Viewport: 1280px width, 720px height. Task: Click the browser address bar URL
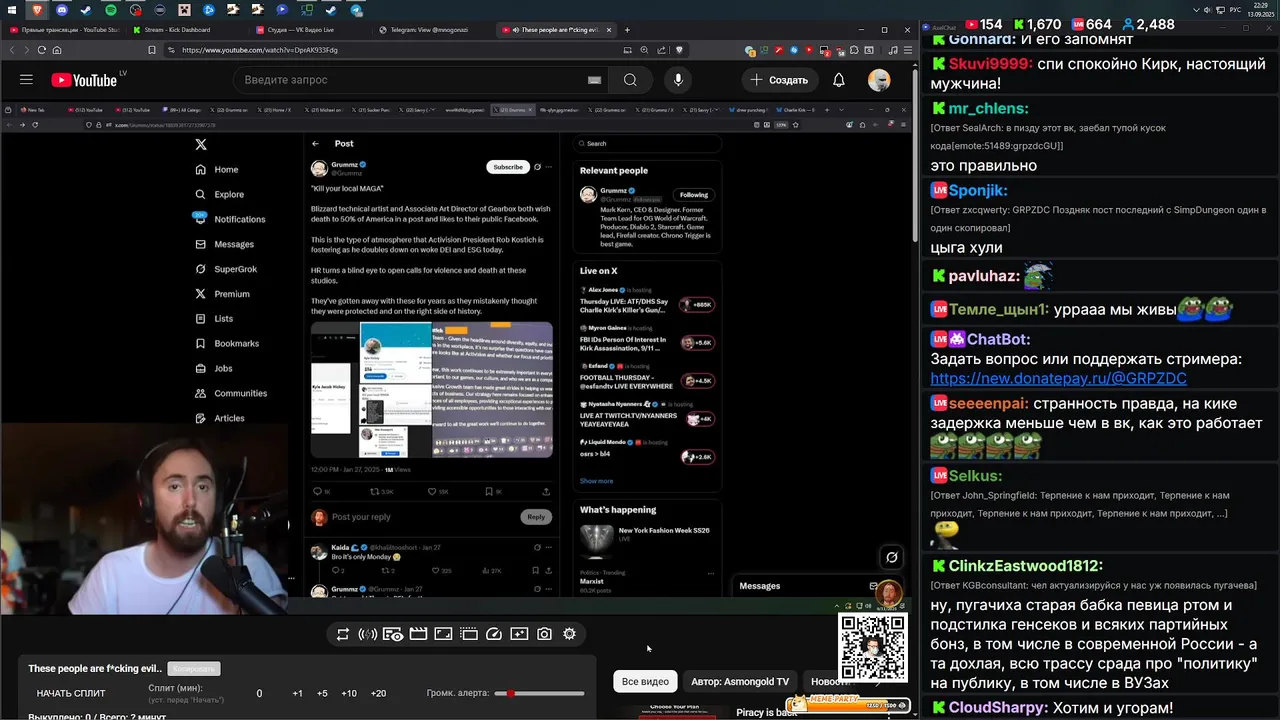coord(260,50)
